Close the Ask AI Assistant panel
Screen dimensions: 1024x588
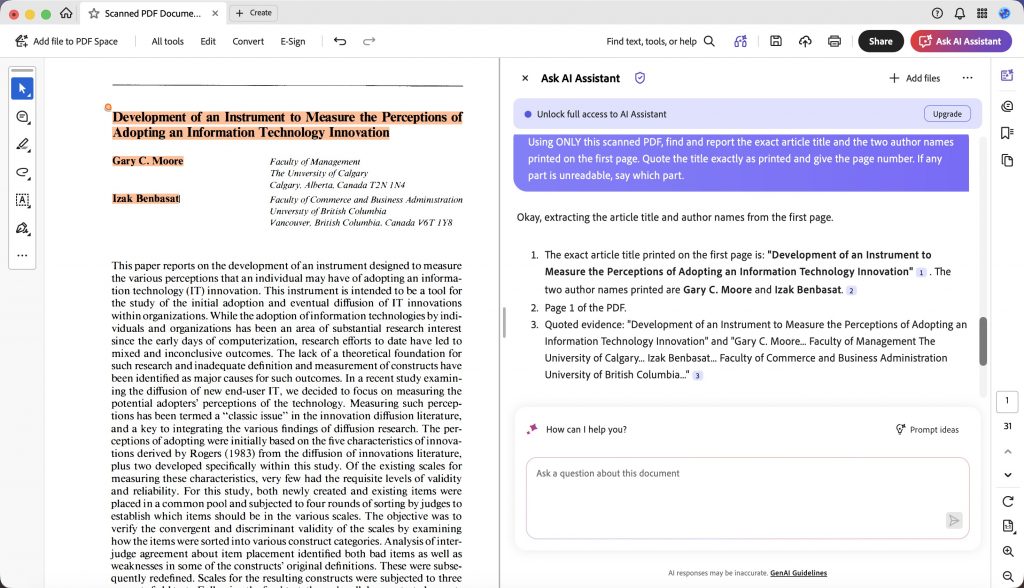click(x=525, y=78)
